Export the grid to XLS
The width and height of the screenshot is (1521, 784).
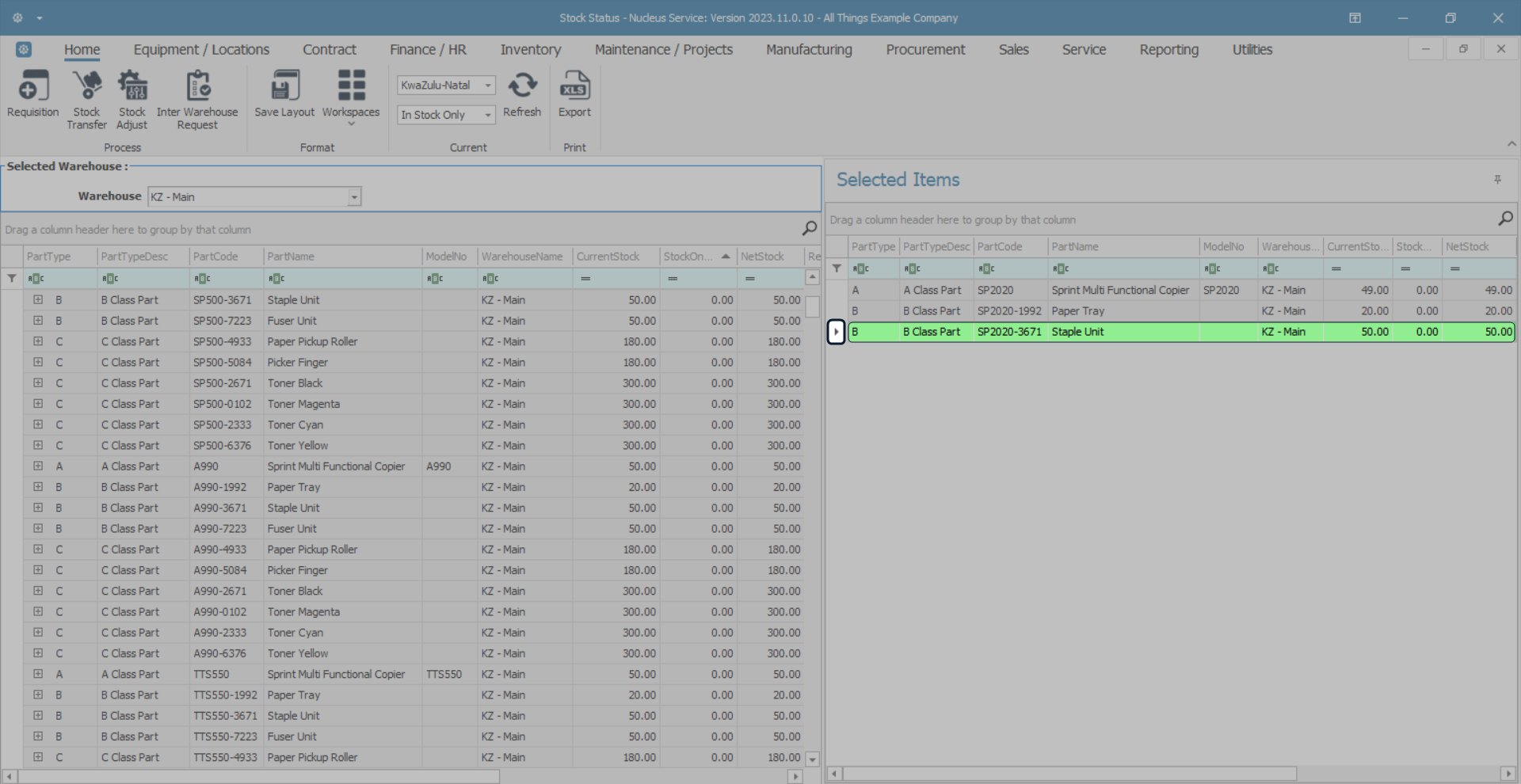[574, 86]
